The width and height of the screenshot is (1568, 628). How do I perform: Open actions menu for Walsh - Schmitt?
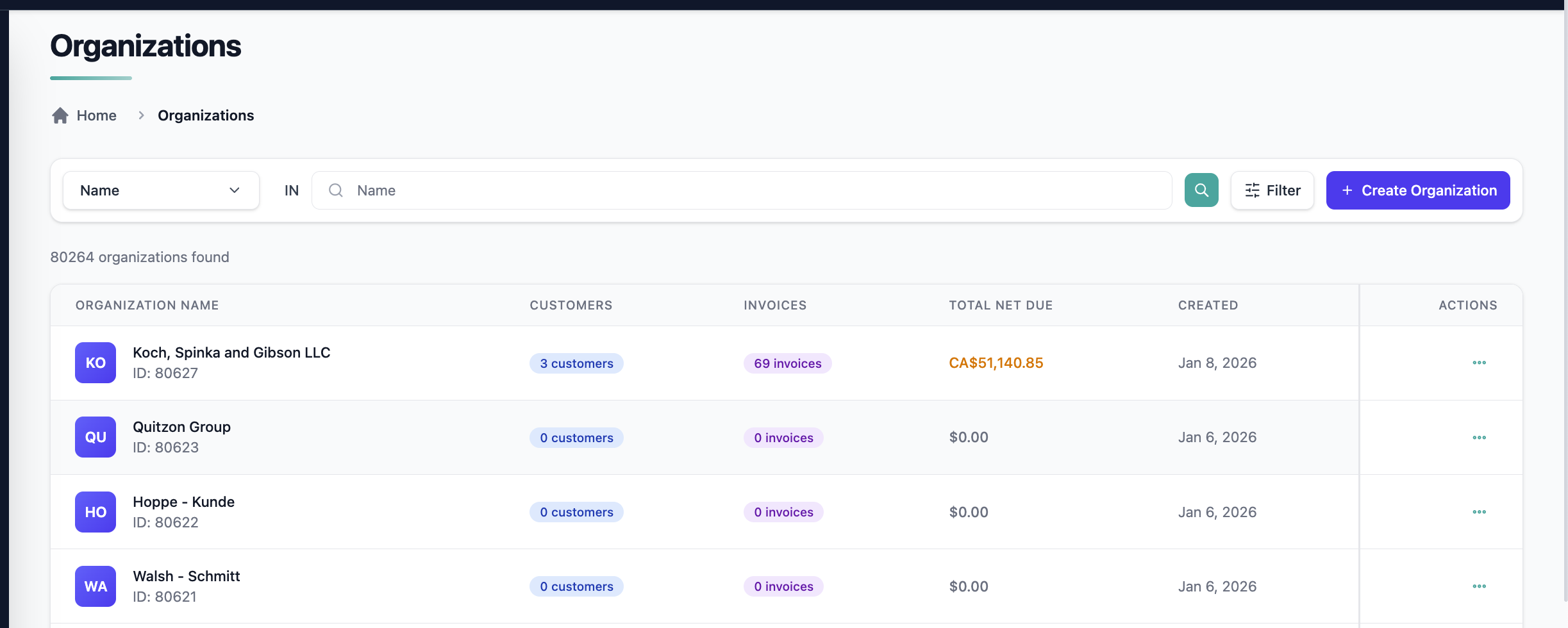[x=1479, y=586]
